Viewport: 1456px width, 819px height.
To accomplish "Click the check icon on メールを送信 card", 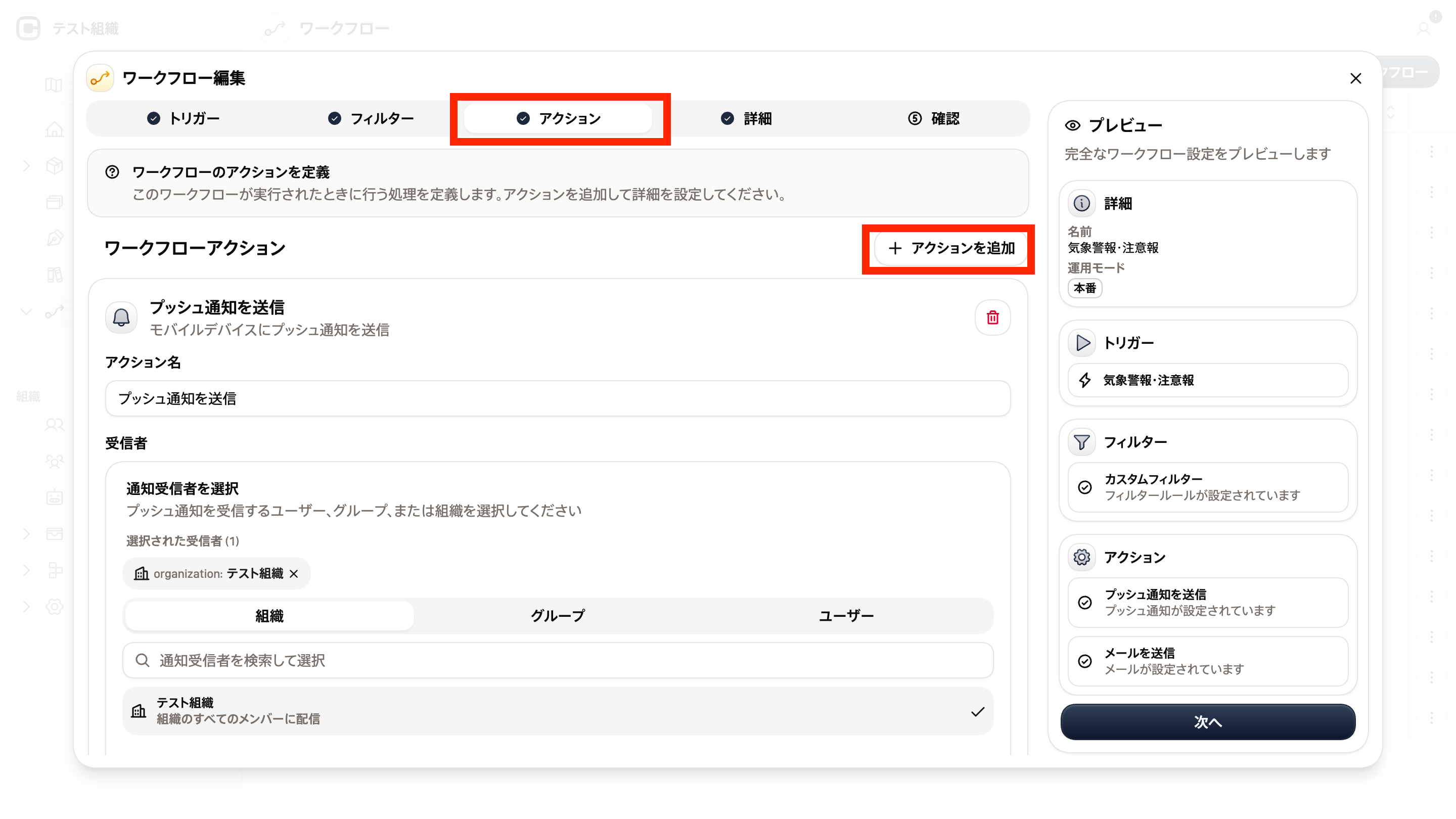I will click(1084, 661).
